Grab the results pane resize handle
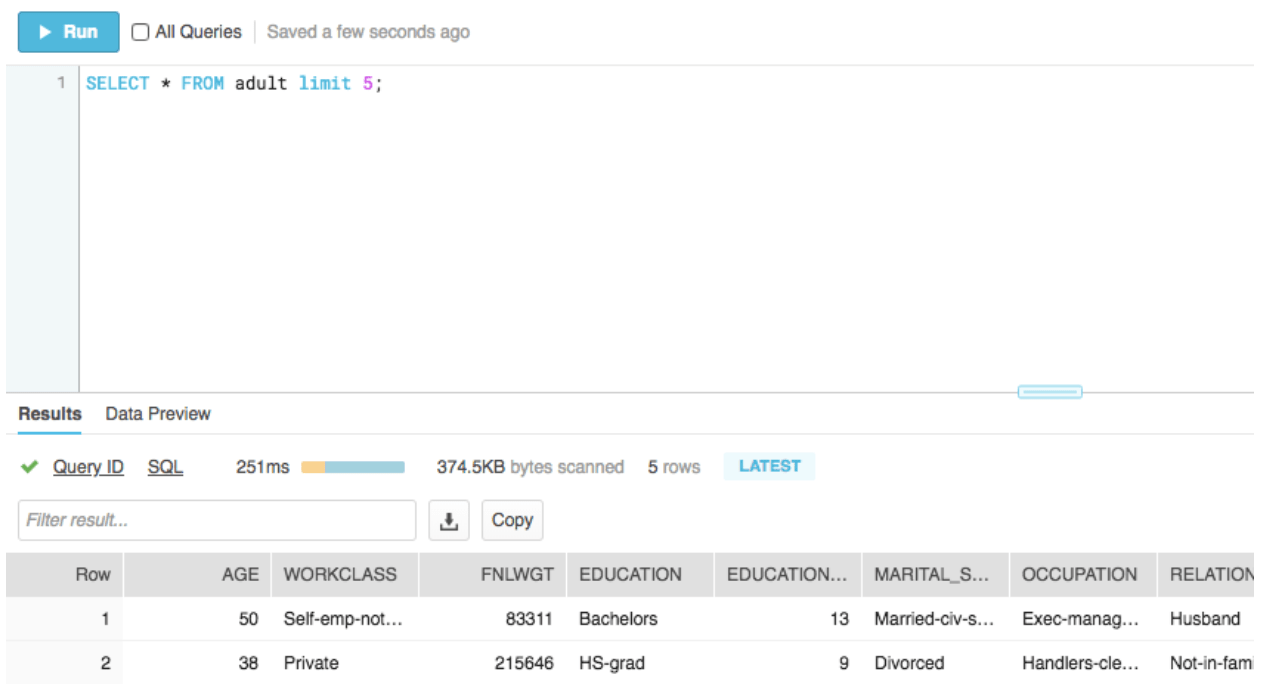The image size is (1264, 694). 1049,392
